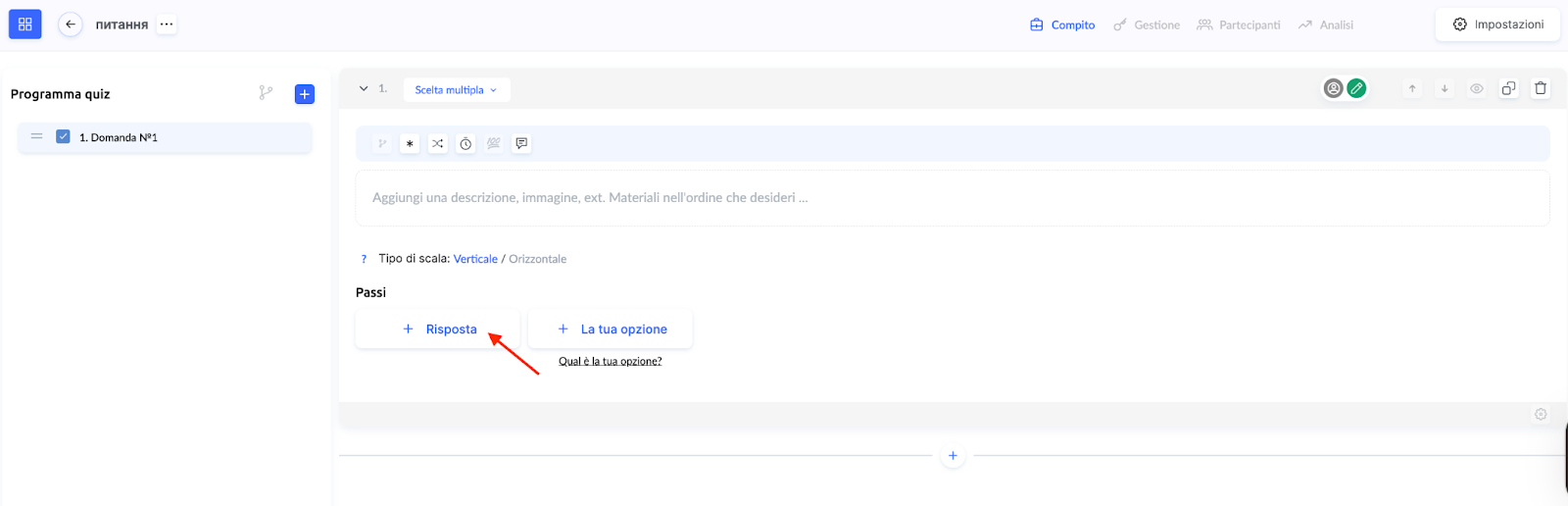Click the blue grid apps icon

tap(25, 25)
